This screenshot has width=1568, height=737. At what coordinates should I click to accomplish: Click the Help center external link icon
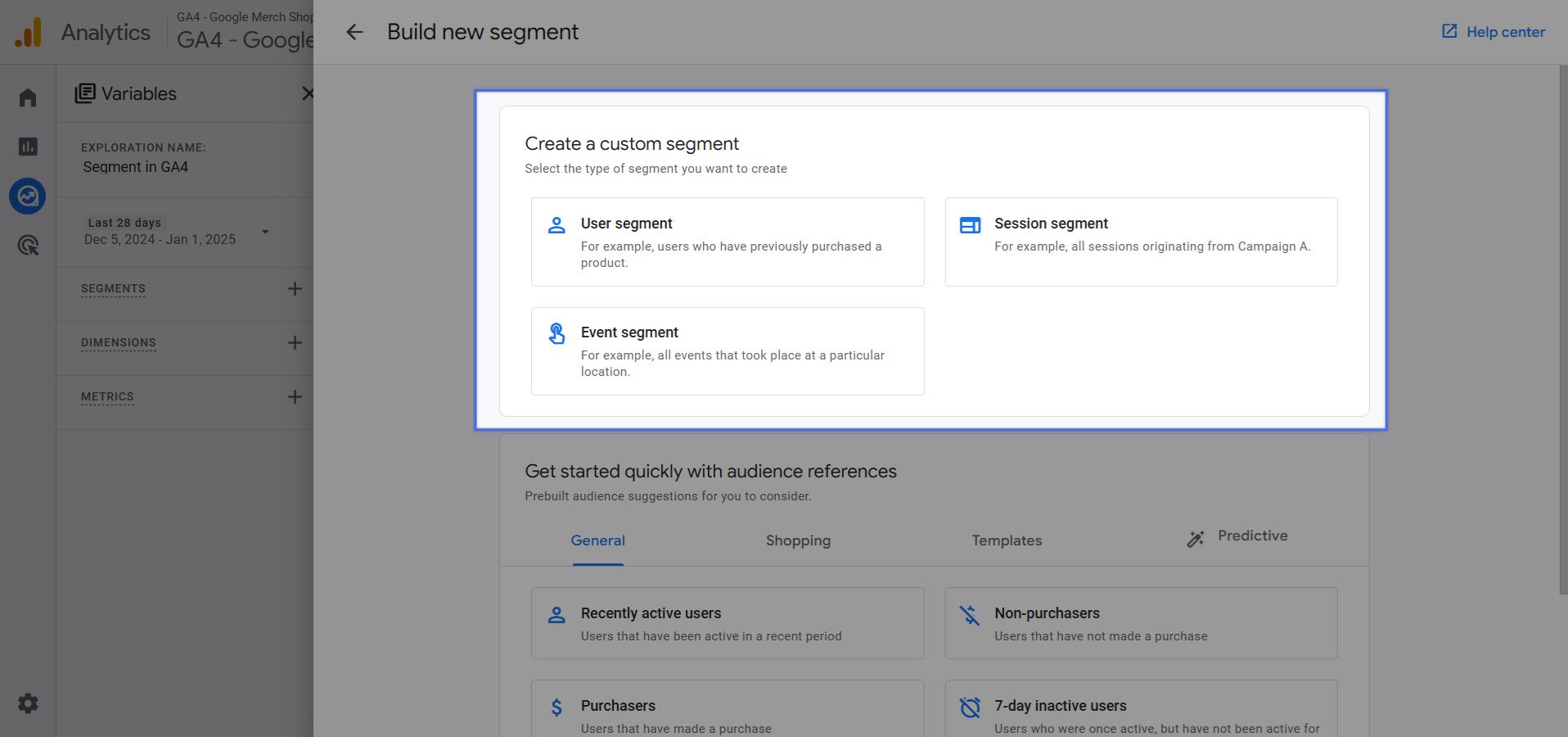coord(1449,31)
